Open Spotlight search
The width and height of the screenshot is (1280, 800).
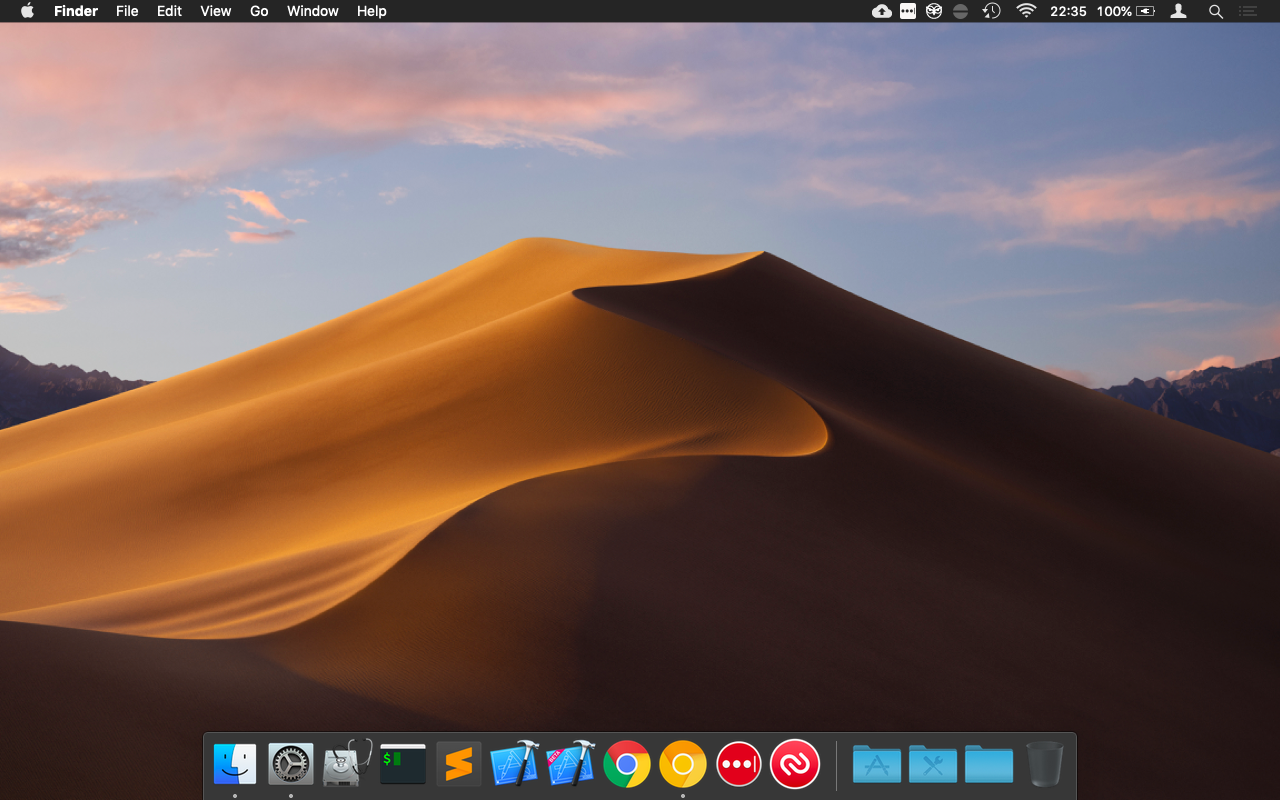pos(1216,11)
